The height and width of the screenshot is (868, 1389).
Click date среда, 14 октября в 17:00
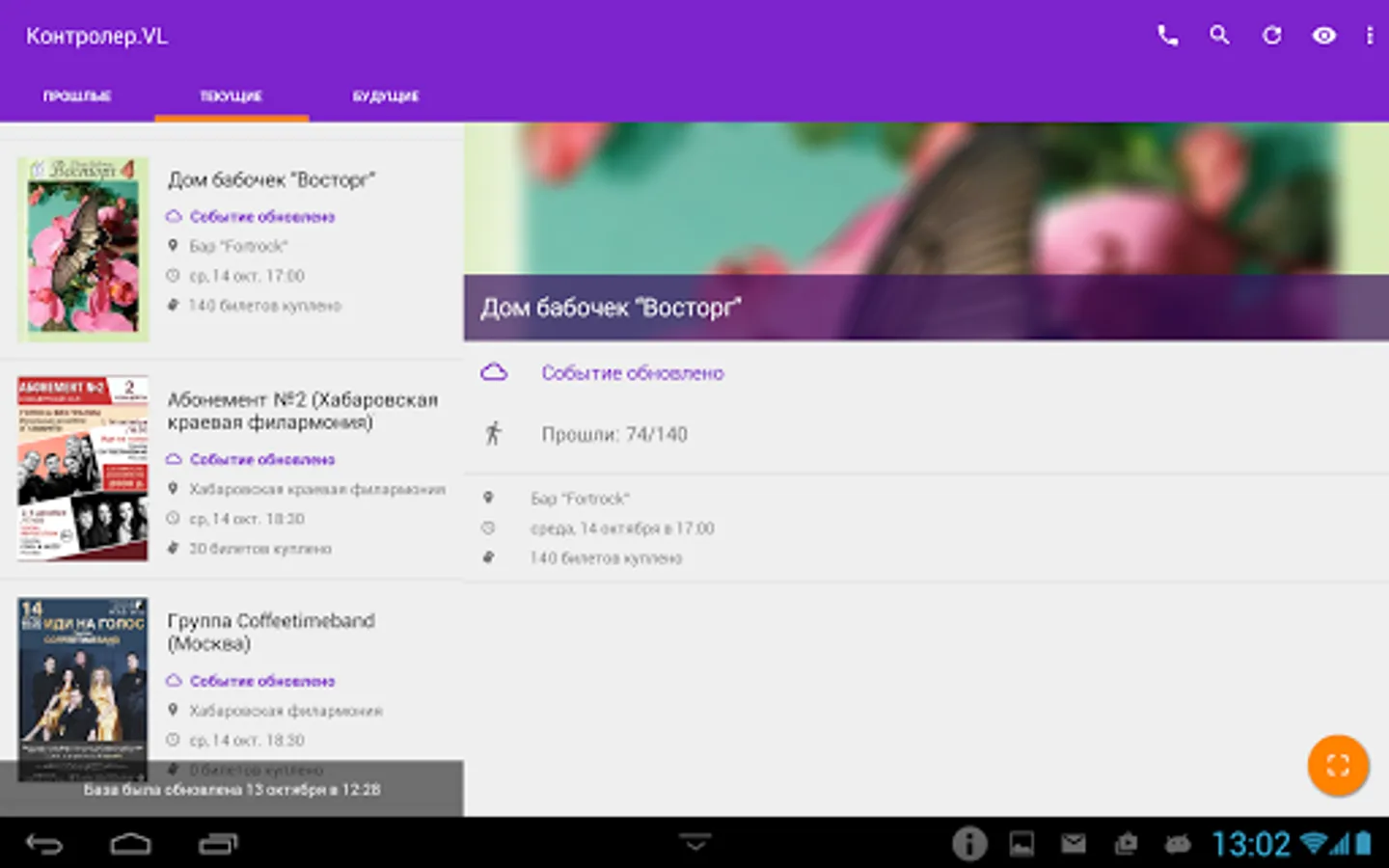[x=622, y=529]
